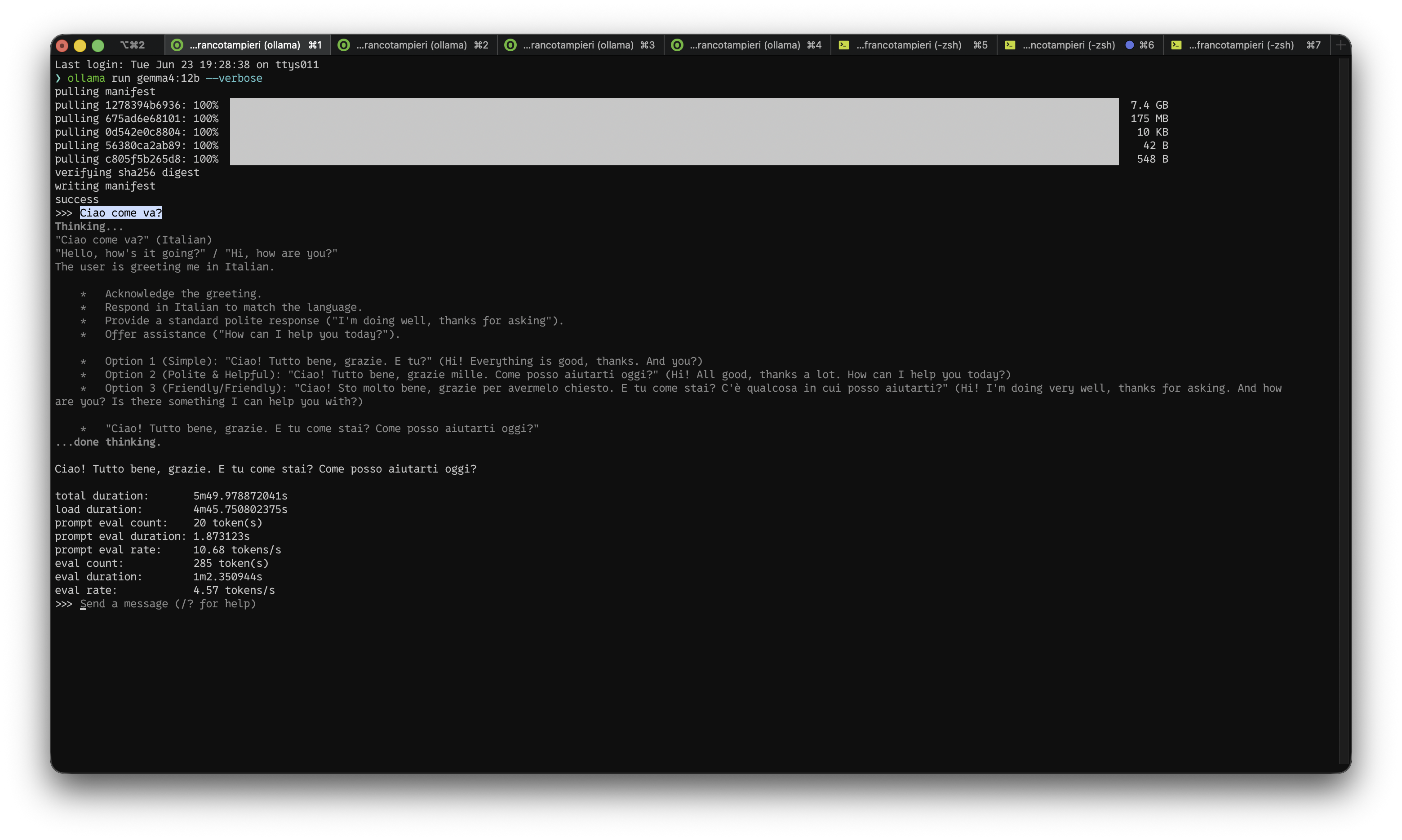Click the eval rate '4.57 tokens/s'
This screenshot has height=840, width=1402.
pos(234,590)
